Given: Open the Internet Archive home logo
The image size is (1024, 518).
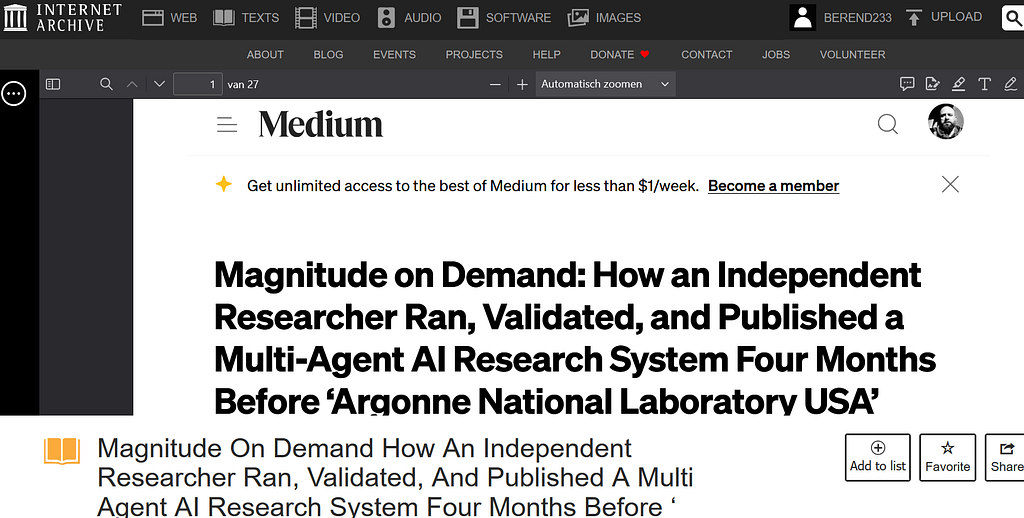Looking at the screenshot, I should pos(63,18).
